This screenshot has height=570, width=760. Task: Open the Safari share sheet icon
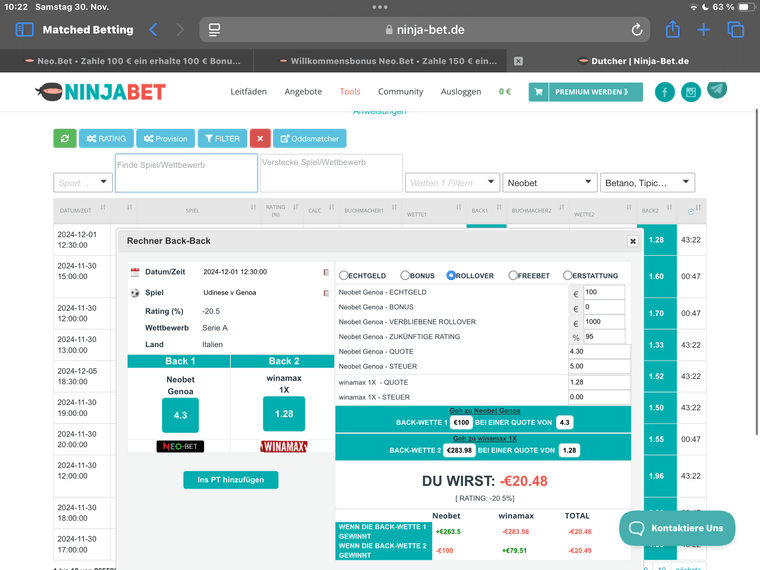tap(673, 29)
